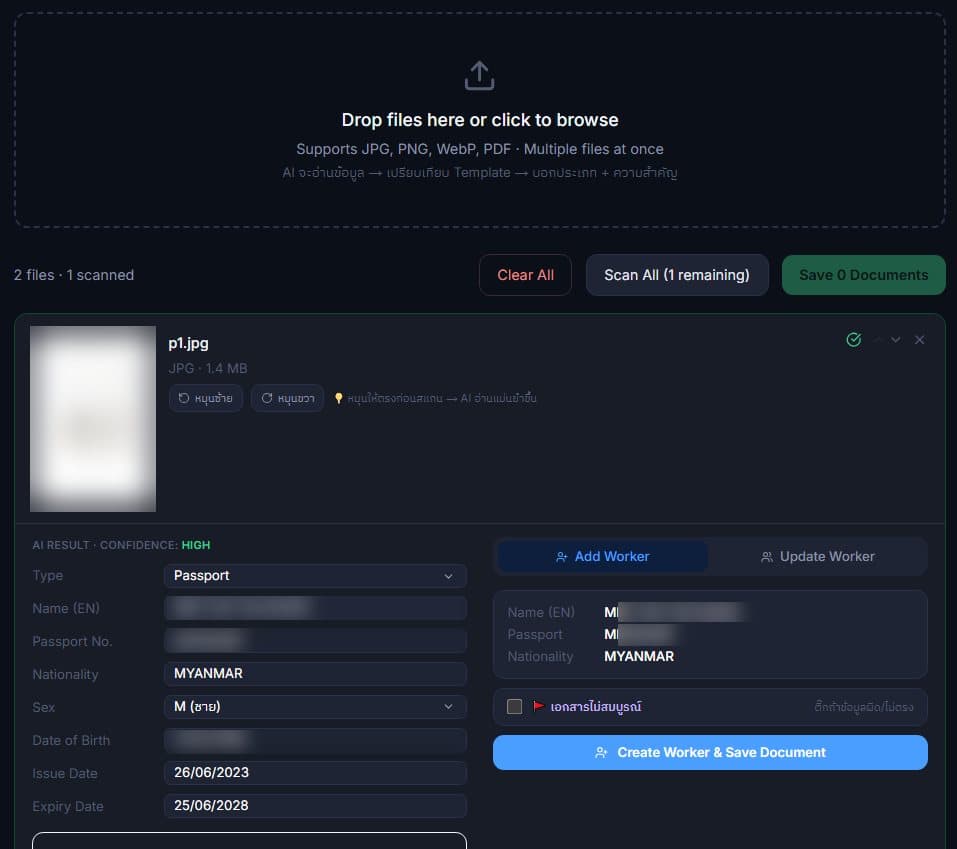Click the green scan-complete check icon for p1.jpg
The image size is (957, 849).
853,339
